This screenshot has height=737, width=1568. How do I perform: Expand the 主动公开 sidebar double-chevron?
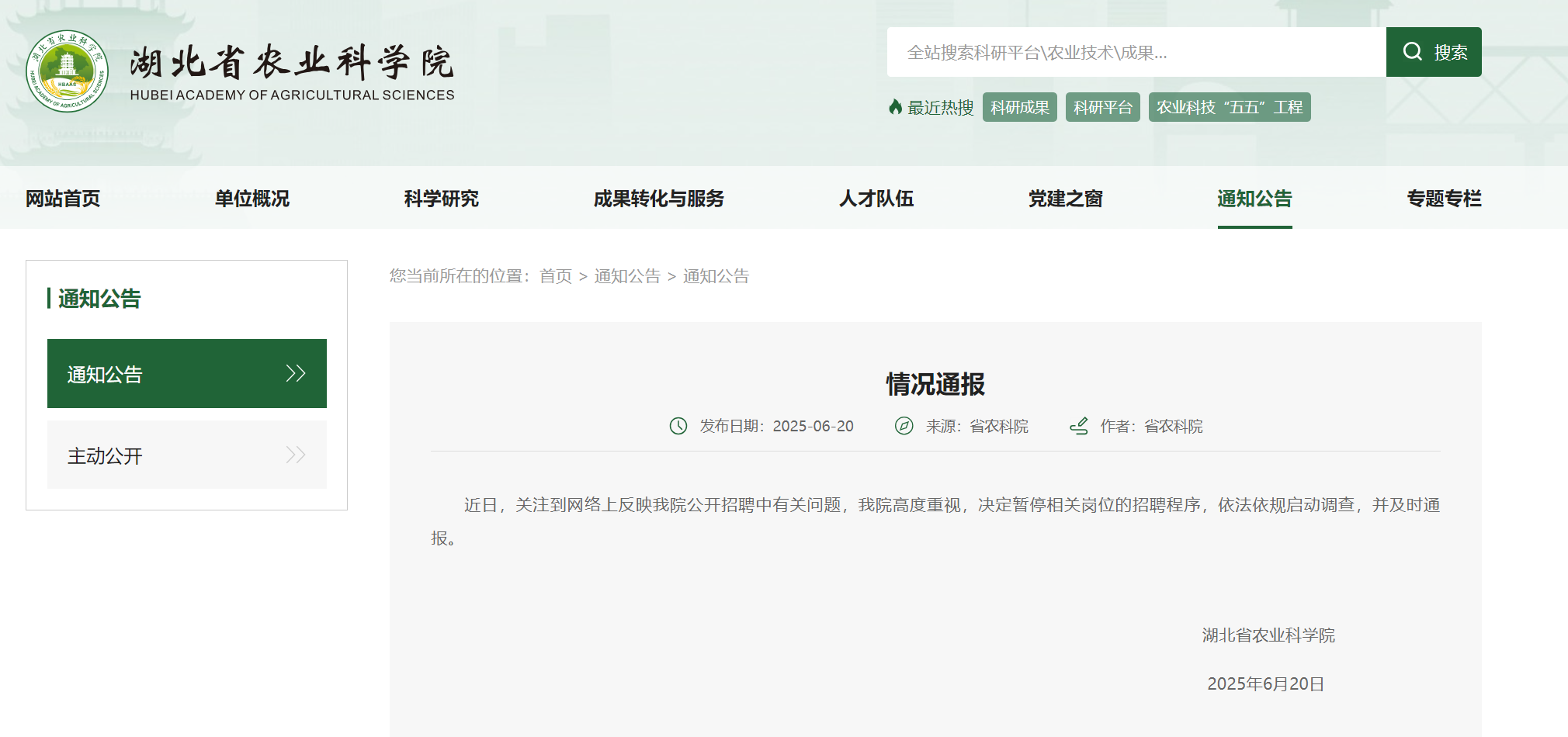point(295,455)
